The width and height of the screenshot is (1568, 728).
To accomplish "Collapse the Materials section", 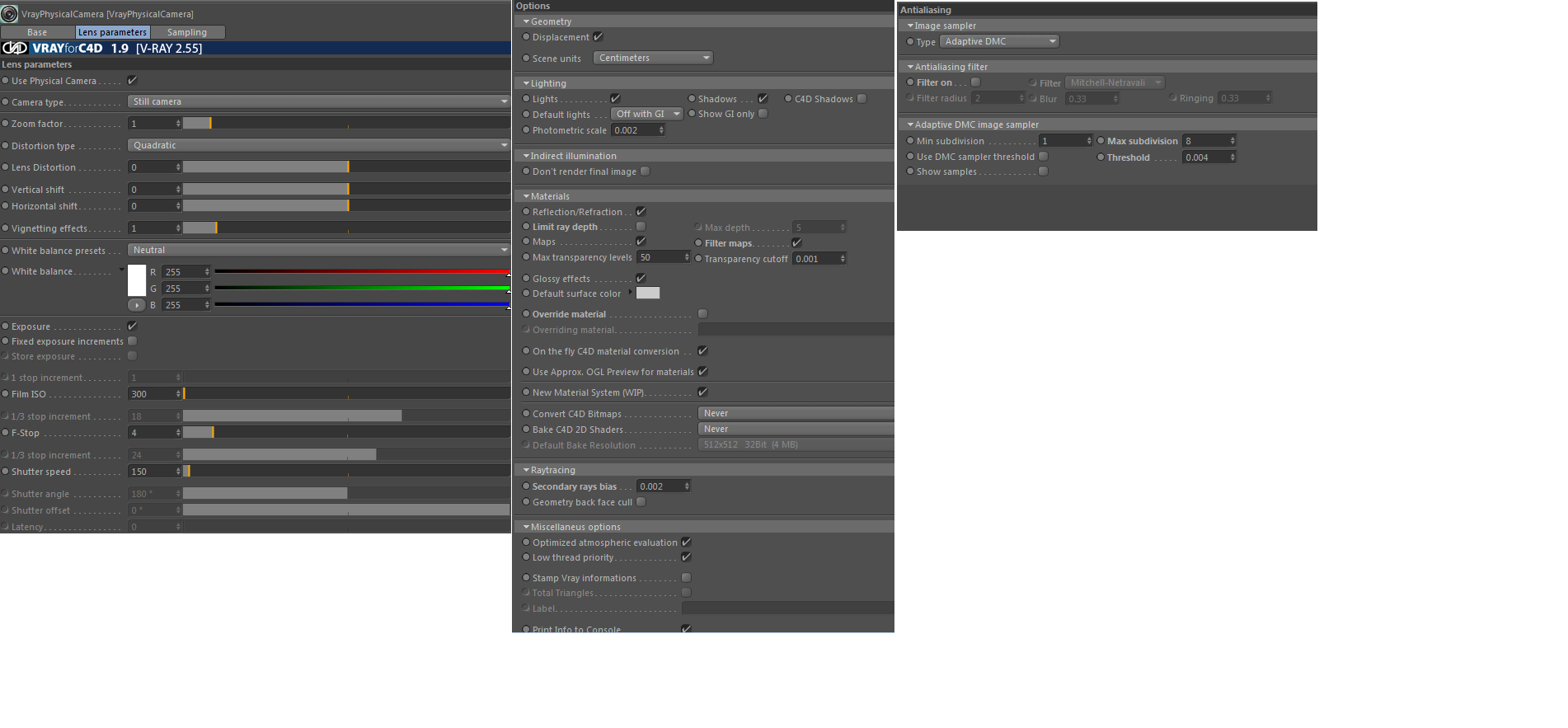I will [526, 196].
